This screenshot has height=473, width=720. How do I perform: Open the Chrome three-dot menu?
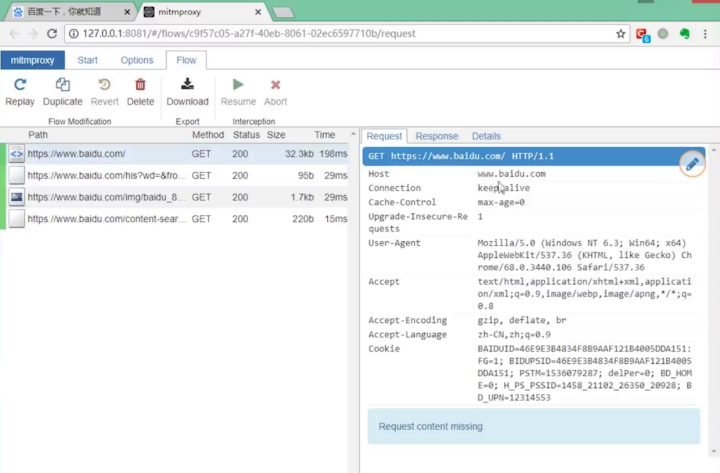tap(705, 34)
